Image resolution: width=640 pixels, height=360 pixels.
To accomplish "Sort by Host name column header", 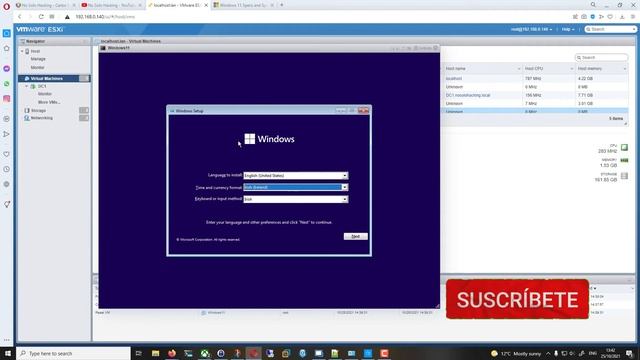I will pos(482,69).
